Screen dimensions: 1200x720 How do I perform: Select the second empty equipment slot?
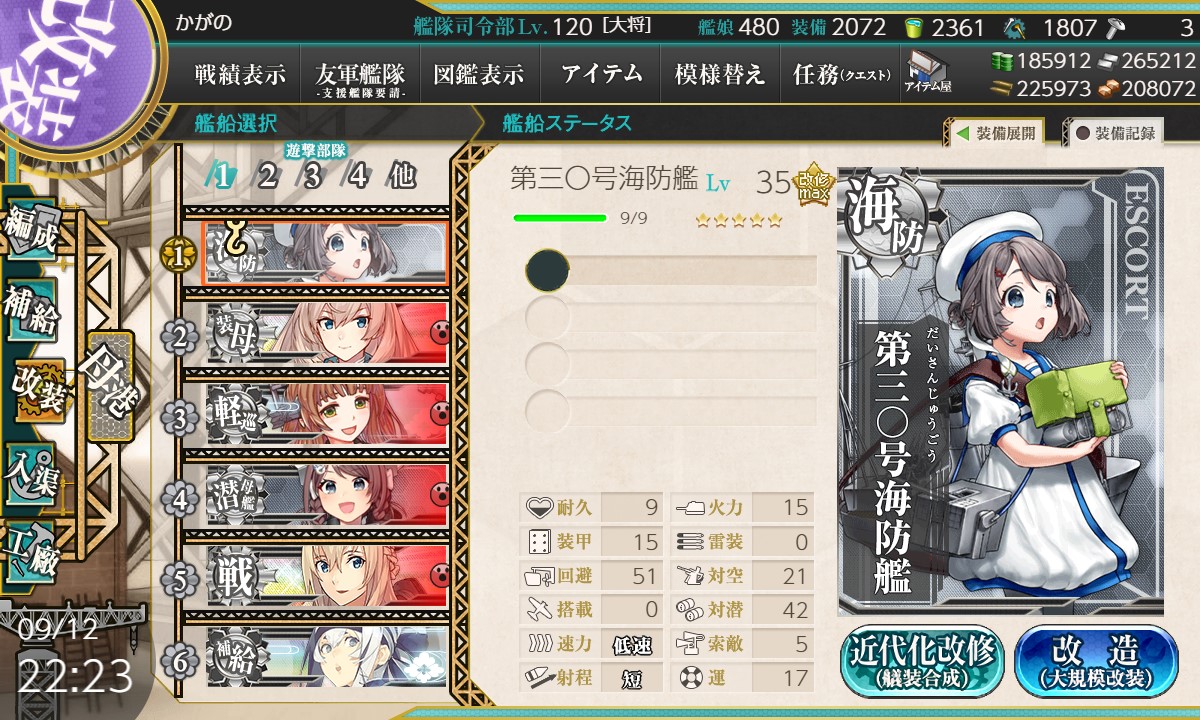click(671, 317)
